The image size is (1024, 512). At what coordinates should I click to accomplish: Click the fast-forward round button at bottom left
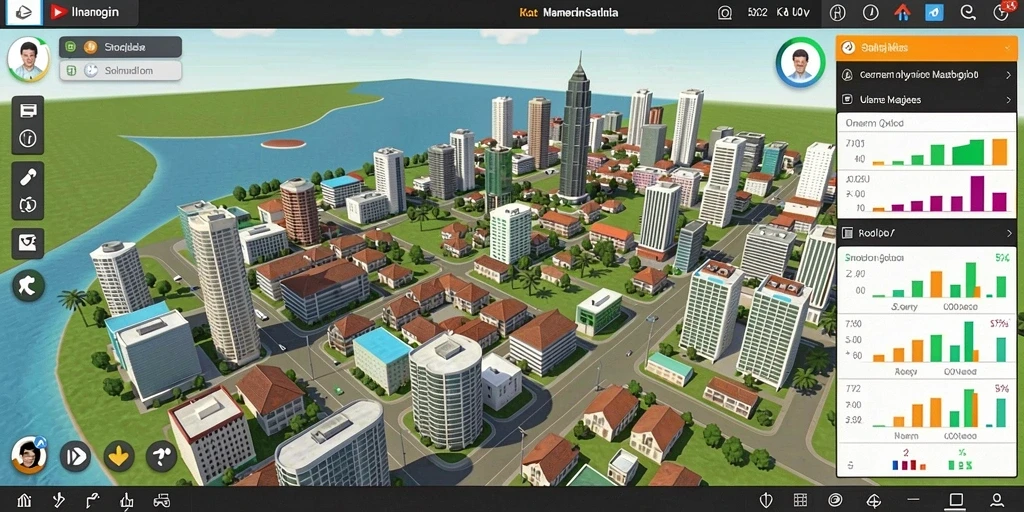click(75, 456)
